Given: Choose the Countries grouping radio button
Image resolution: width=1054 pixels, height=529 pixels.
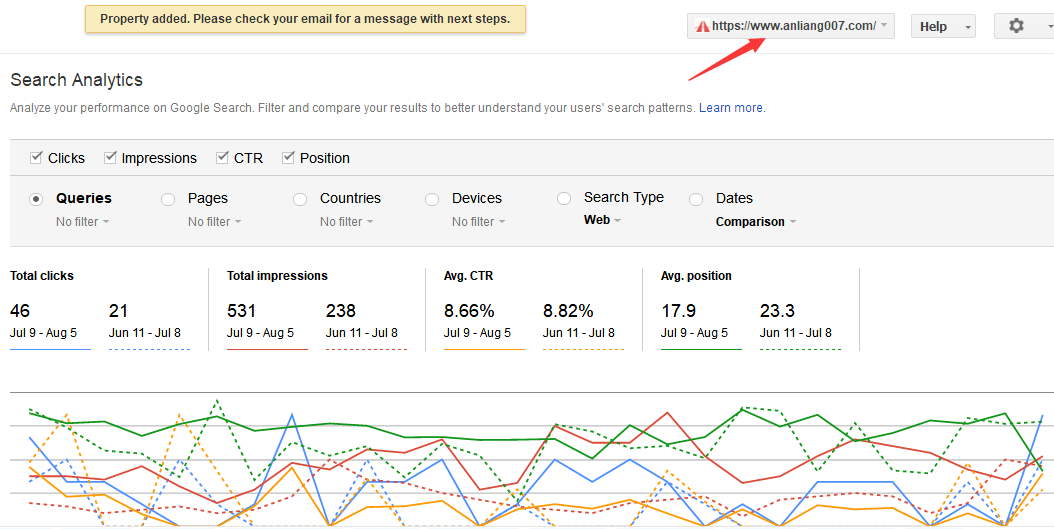Looking at the screenshot, I should [x=300, y=199].
